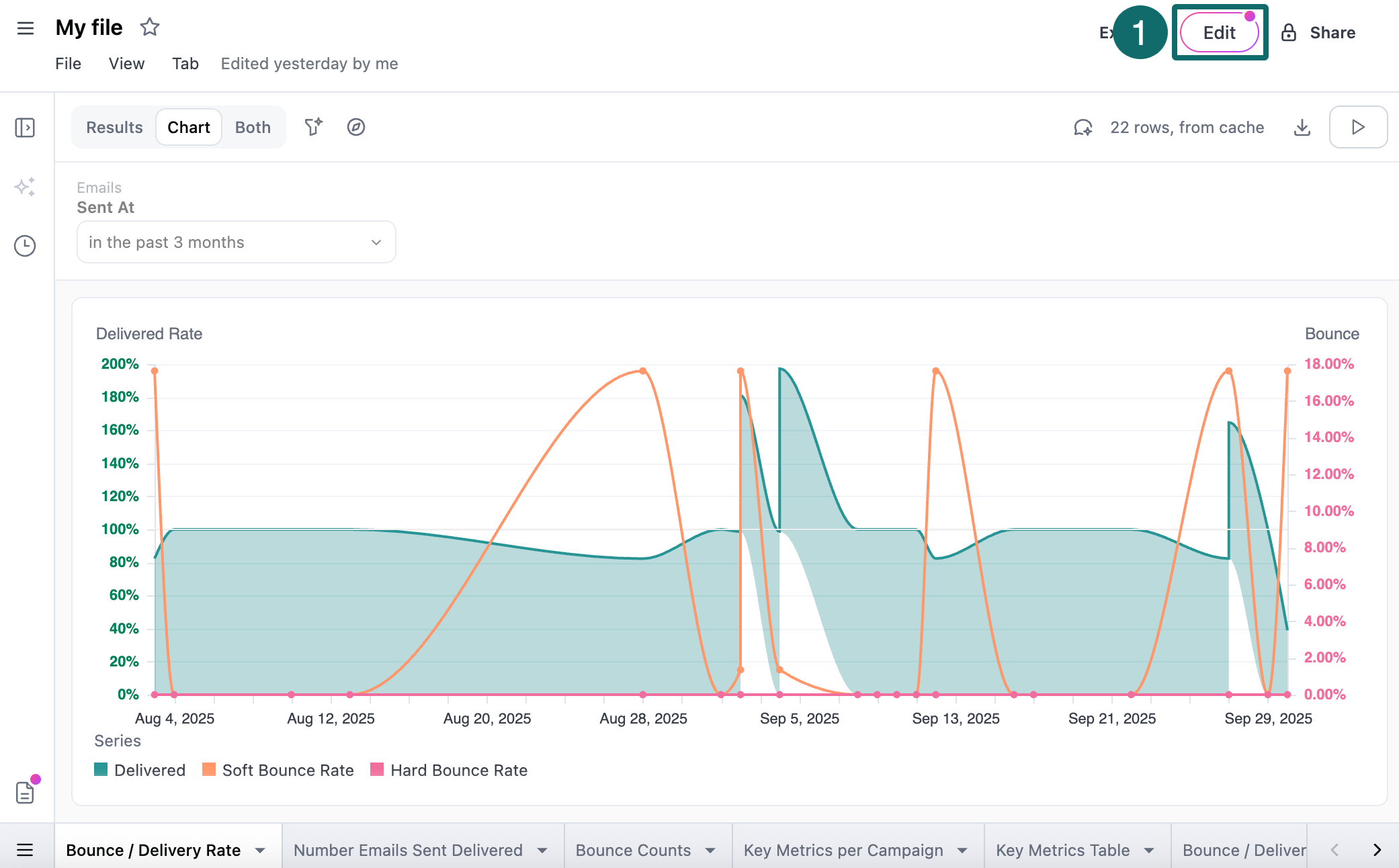The image size is (1399, 868).
Task: Open the AI assistant sparkles panel
Action: pyautogui.click(x=25, y=188)
